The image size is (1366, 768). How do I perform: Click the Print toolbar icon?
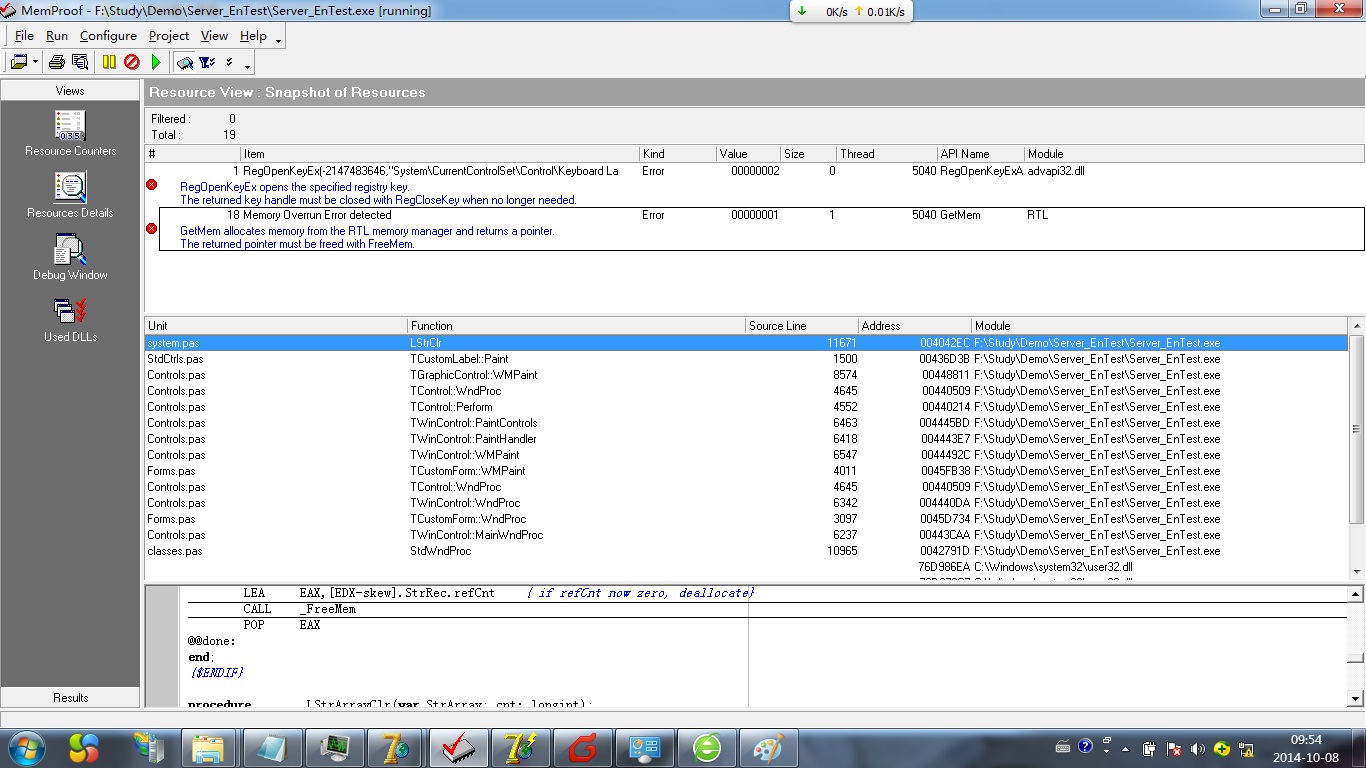57,62
